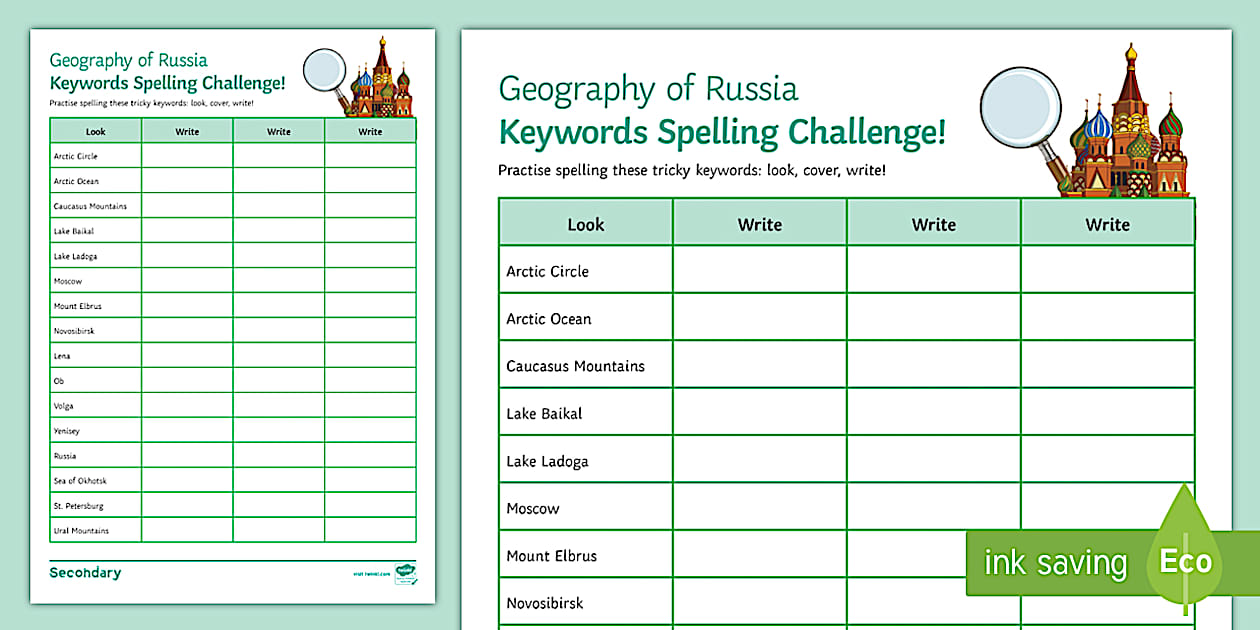
Task: Click the magnifying glass on the small thumbnail page
Action: [325, 70]
